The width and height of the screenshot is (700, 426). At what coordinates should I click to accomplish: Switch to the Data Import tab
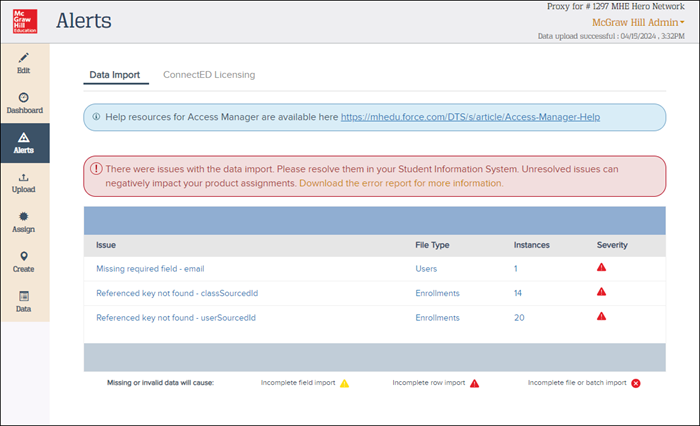point(114,75)
